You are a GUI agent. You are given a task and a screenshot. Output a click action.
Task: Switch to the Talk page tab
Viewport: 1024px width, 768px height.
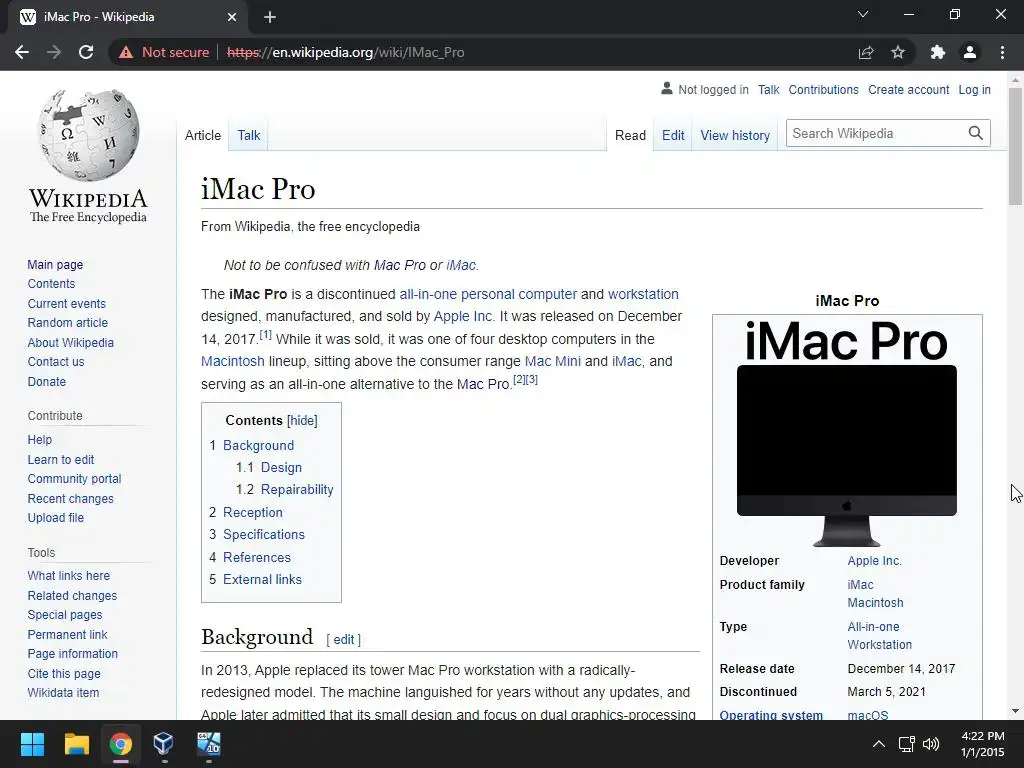coord(249,135)
